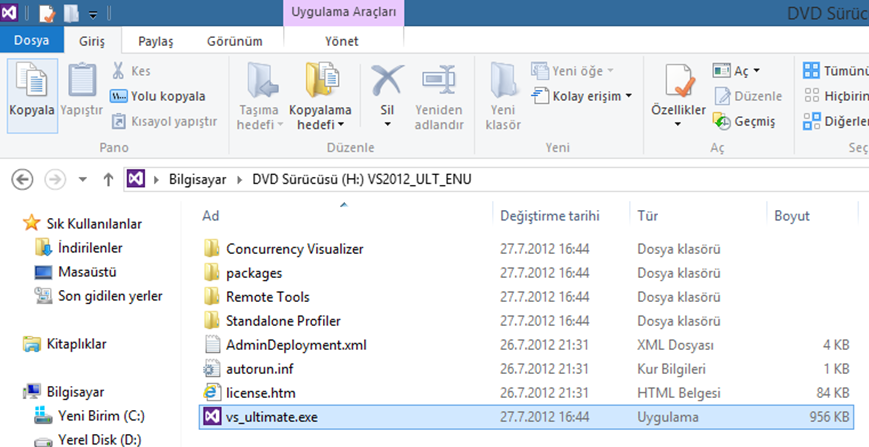The width and height of the screenshot is (869, 447).
Task: Click Bilgisayar in the address bar
Action: pos(197,179)
